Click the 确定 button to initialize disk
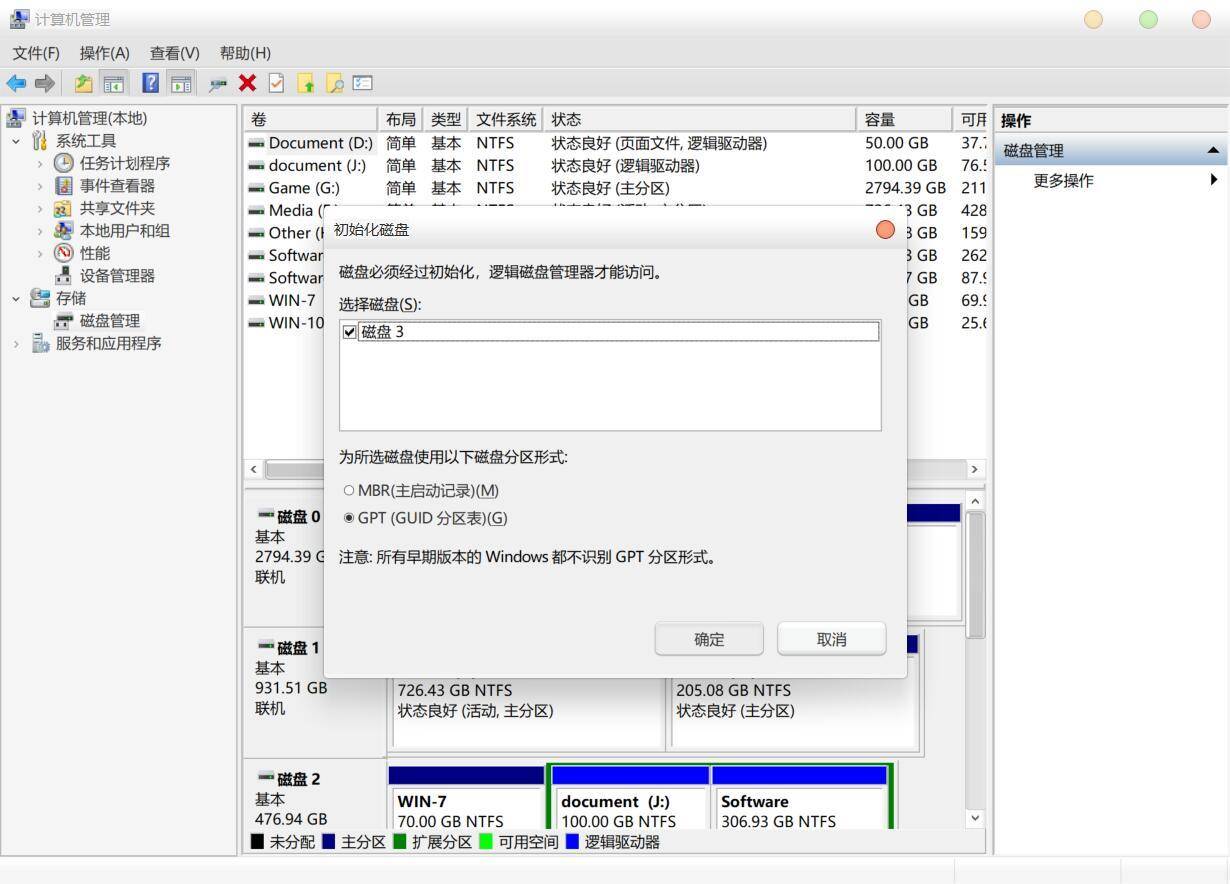The height and width of the screenshot is (884, 1230). click(x=709, y=639)
